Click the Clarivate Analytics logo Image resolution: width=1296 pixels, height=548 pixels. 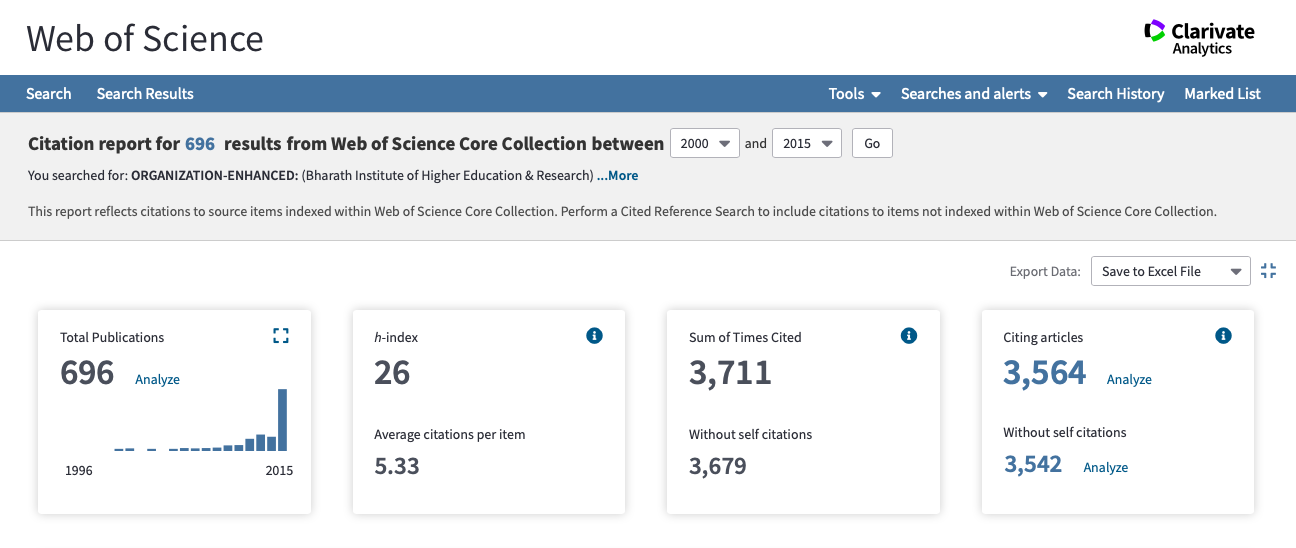tap(1198, 37)
